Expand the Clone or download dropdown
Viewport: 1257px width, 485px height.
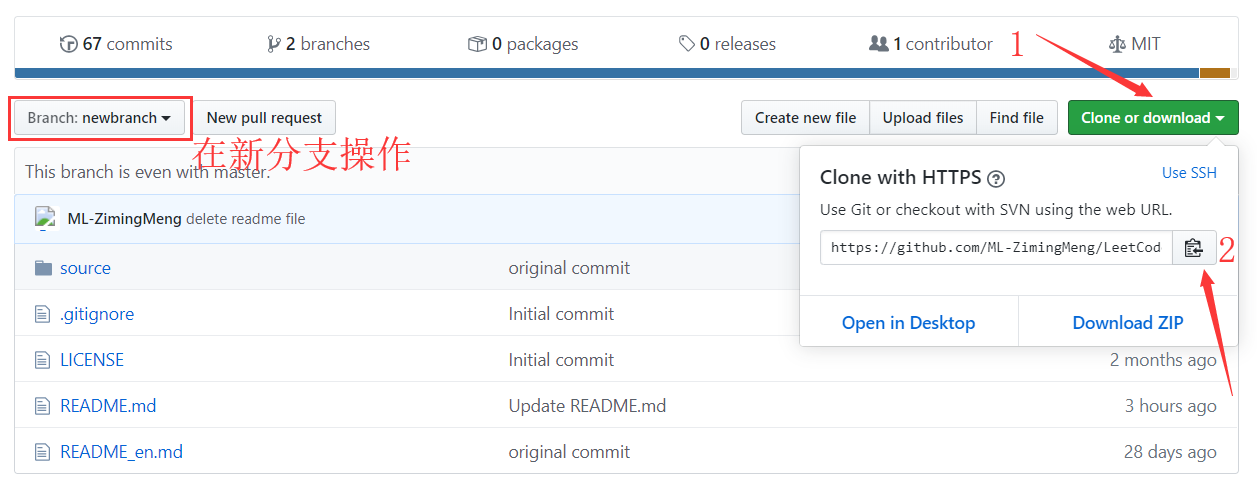click(1152, 118)
